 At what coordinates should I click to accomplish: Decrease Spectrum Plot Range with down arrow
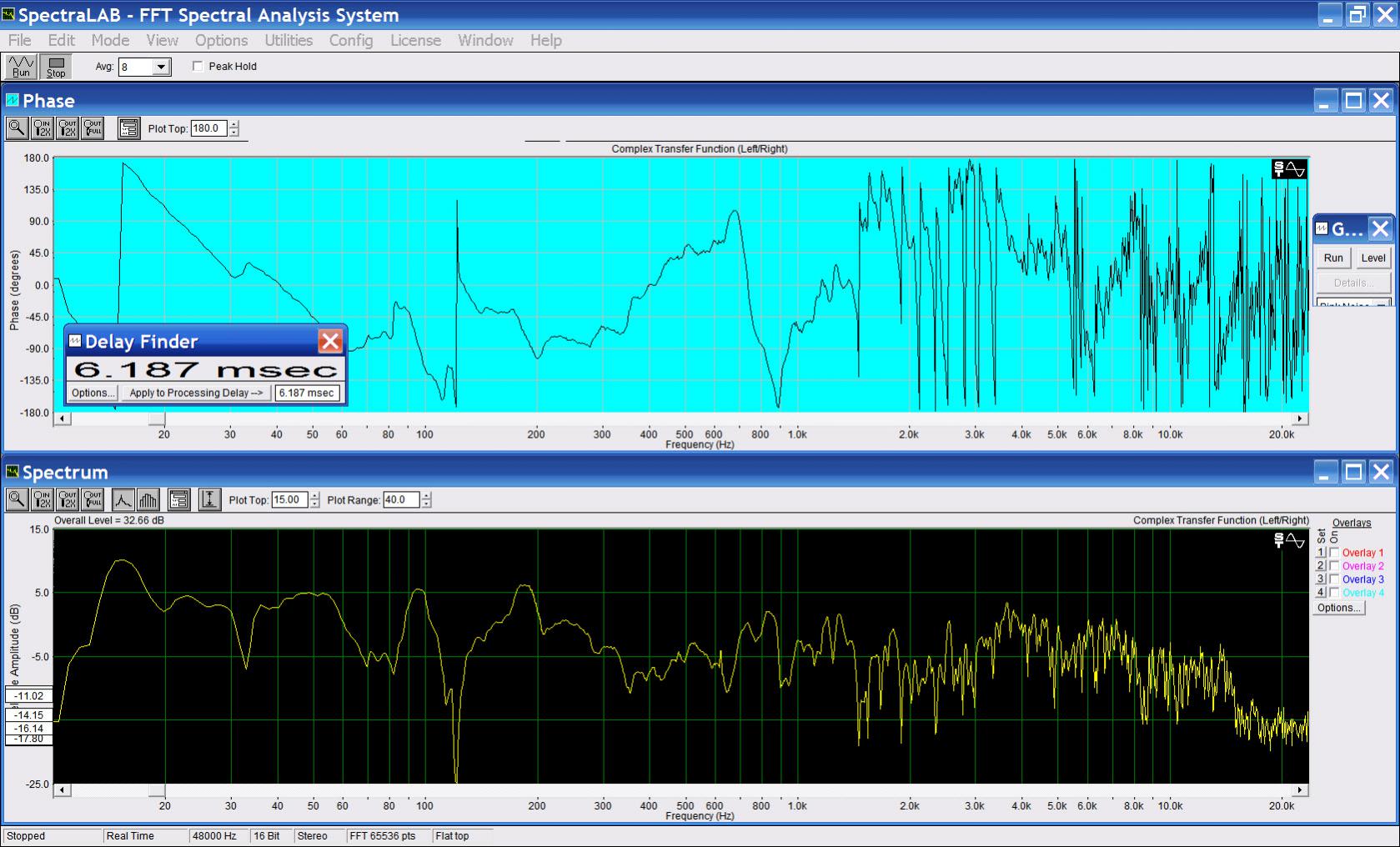coord(427,504)
